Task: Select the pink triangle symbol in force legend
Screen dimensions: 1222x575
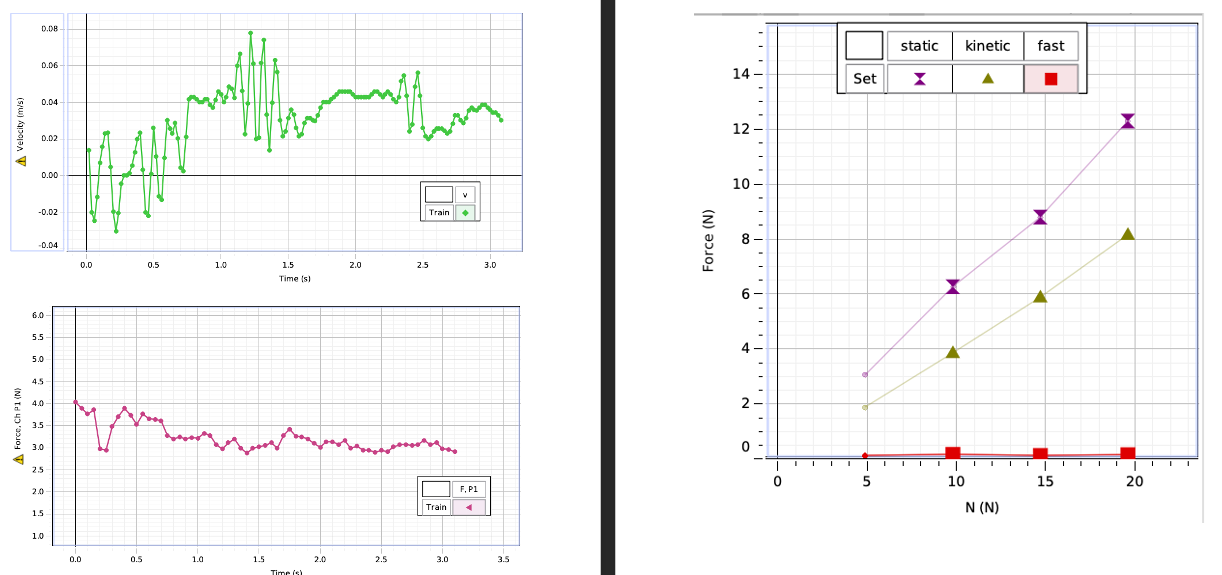Action: pos(469,507)
